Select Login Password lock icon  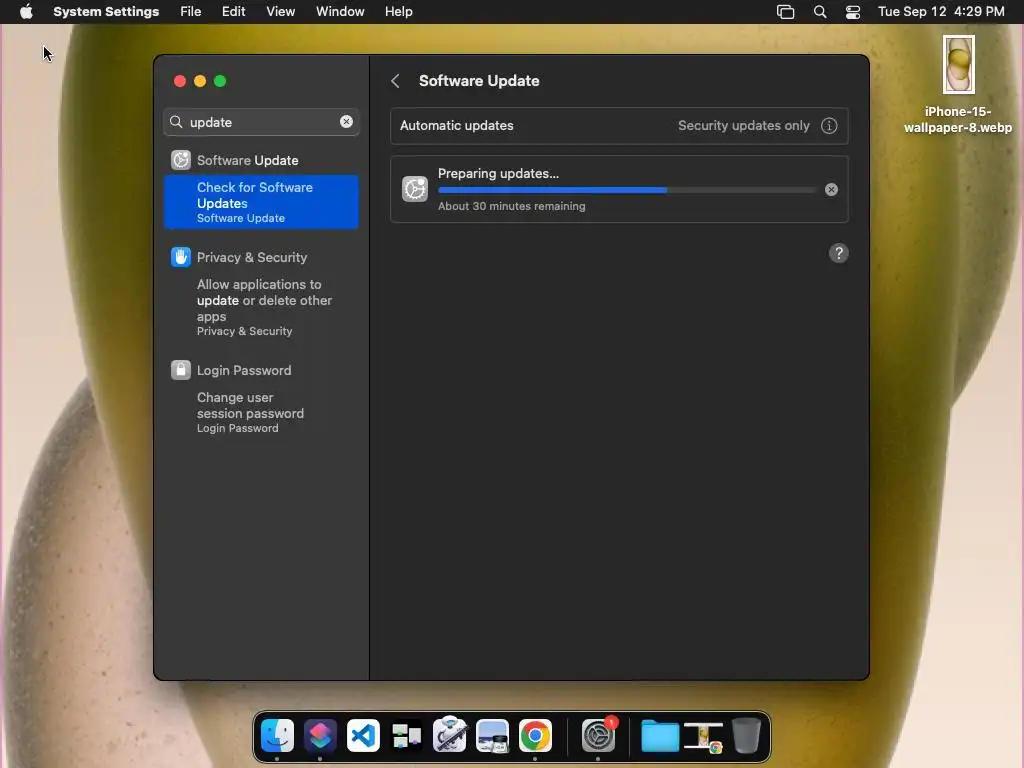(x=181, y=370)
